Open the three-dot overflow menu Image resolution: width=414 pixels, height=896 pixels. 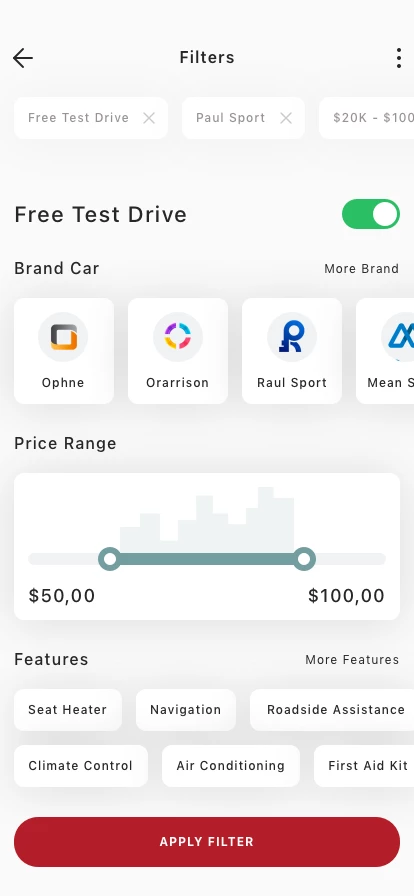click(399, 58)
